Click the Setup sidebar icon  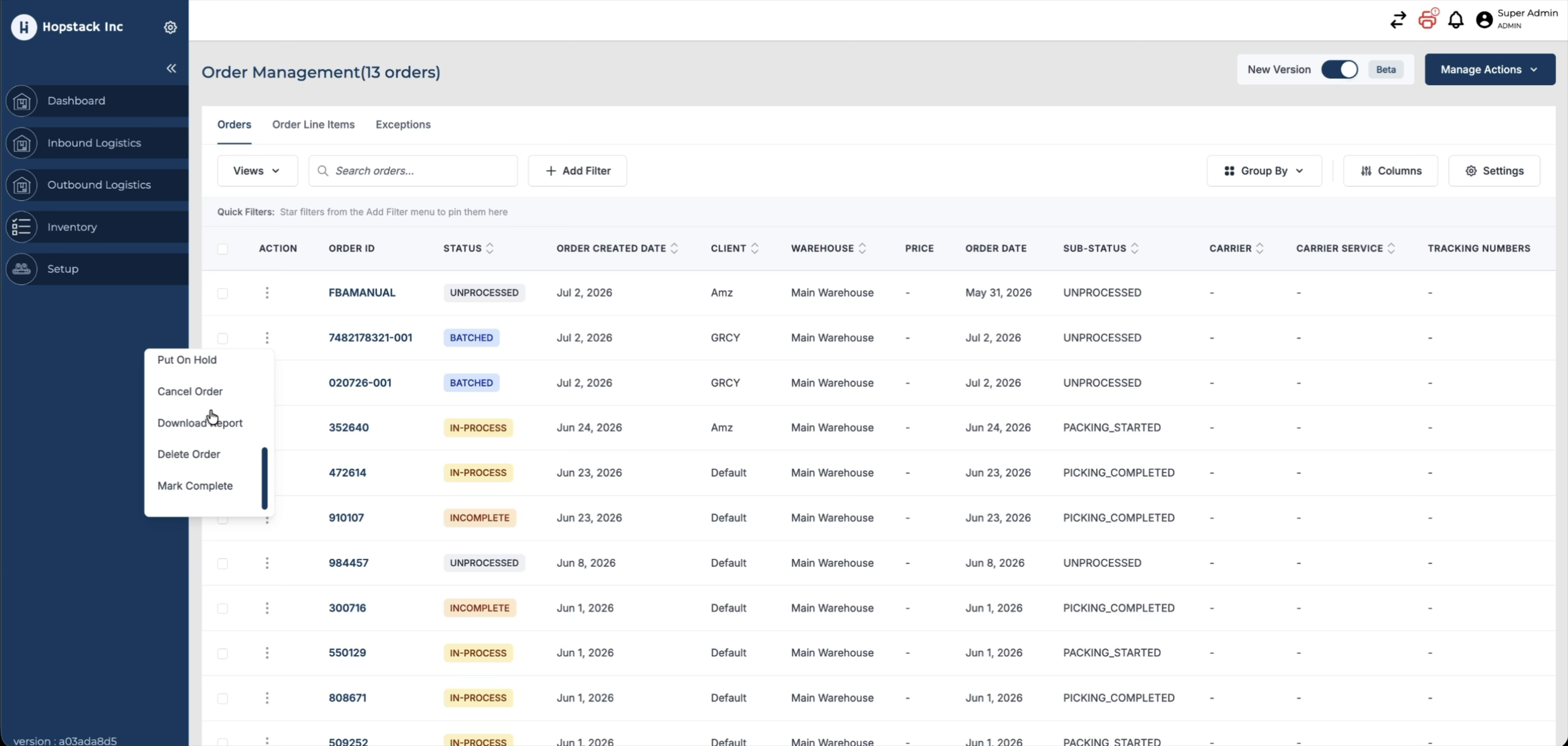point(22,269)
